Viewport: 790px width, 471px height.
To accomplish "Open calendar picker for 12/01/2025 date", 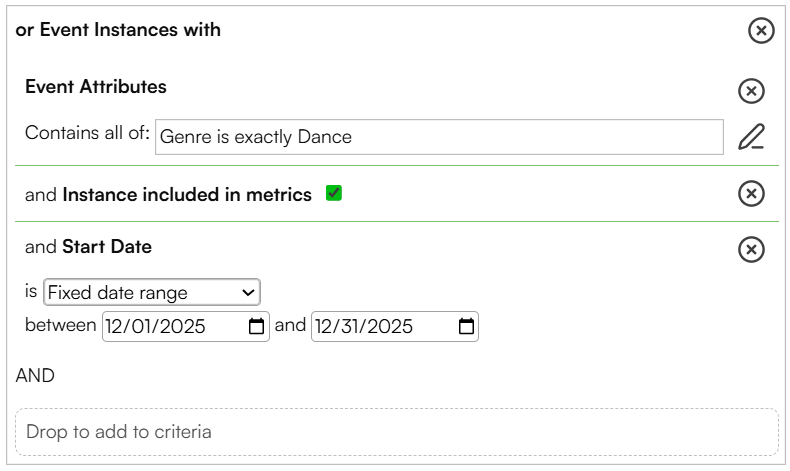I will pyautogui.click(x=256, y=326).
